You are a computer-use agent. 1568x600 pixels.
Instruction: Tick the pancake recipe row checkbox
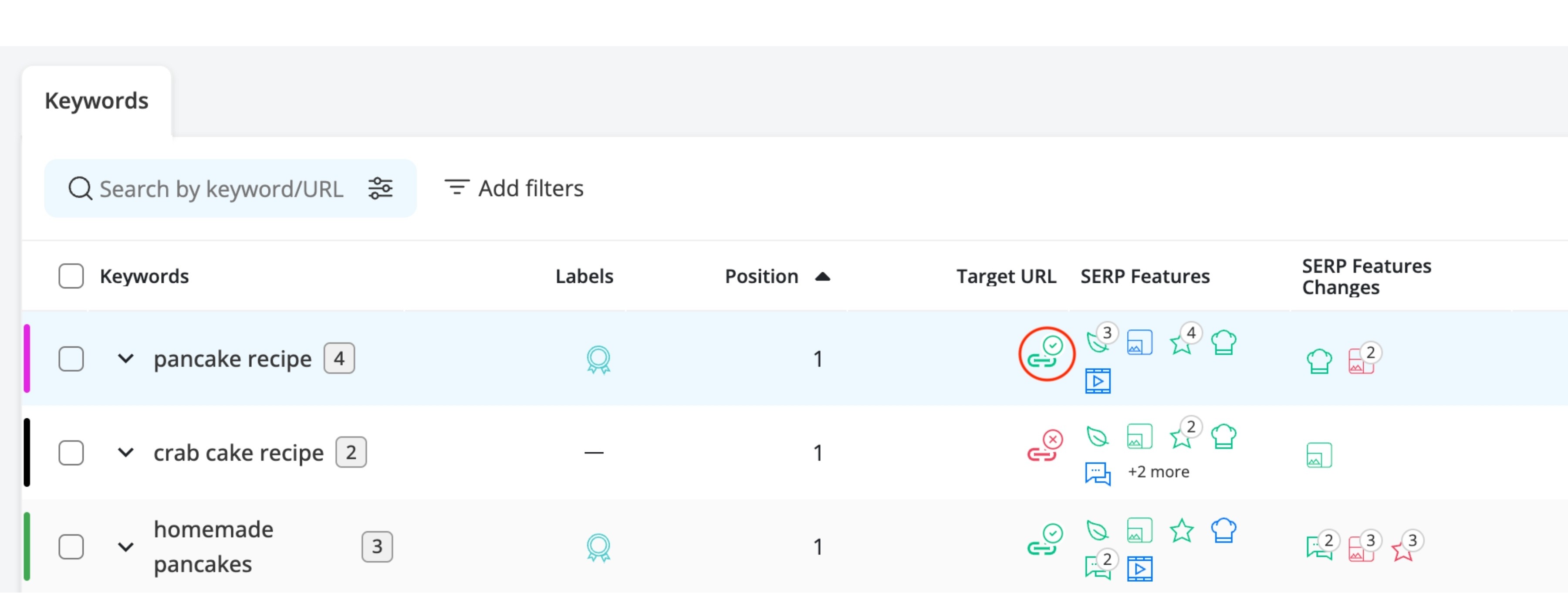[71, 359]
